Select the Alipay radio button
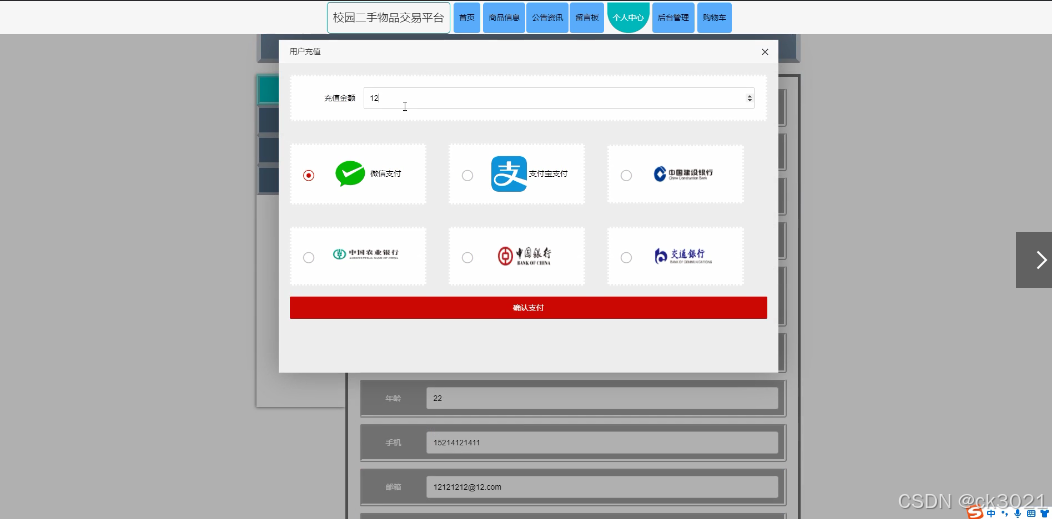This screenshot has width=1052, height=519. click(x=467, y=175)
